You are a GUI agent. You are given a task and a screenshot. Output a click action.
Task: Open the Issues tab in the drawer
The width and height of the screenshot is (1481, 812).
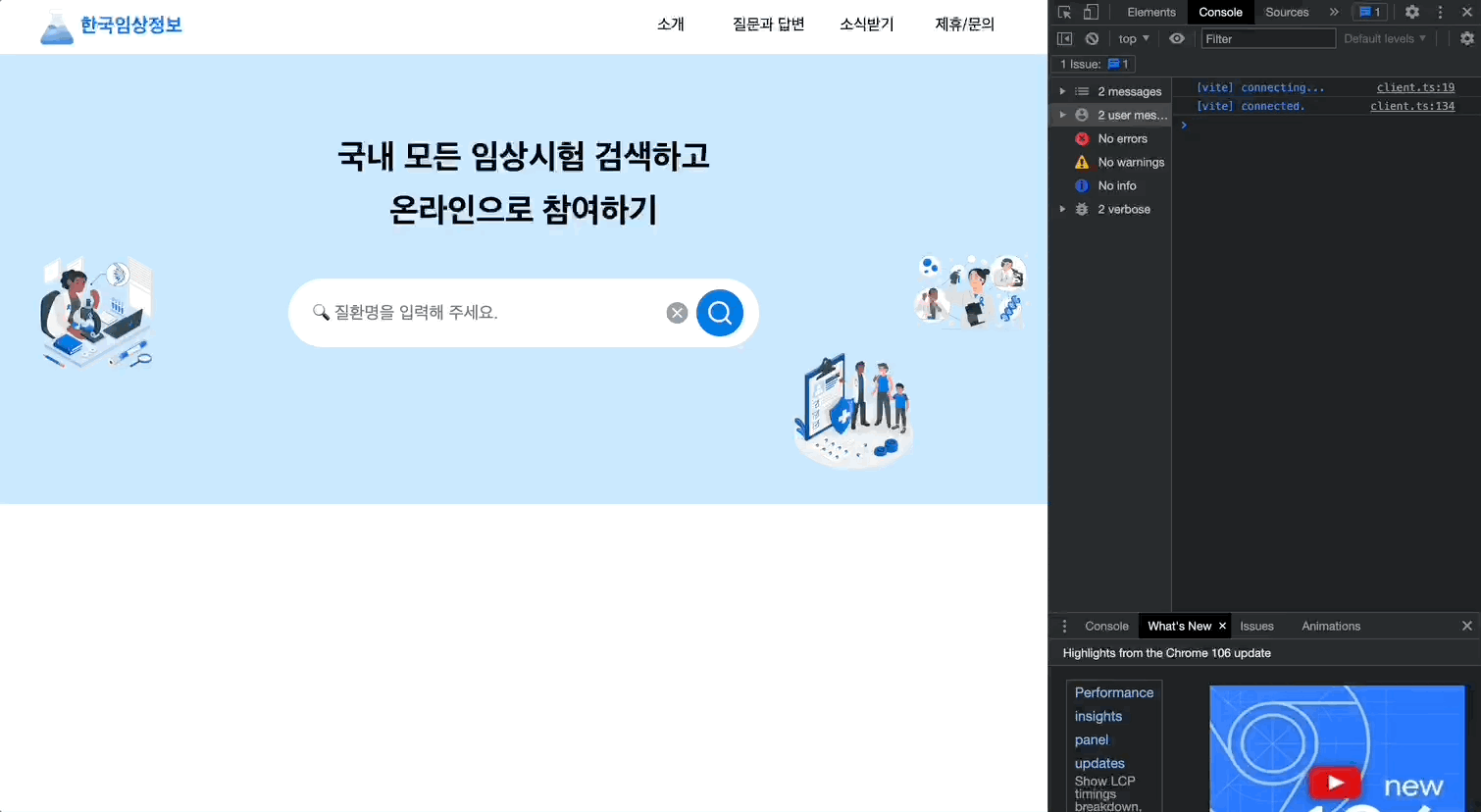click(x=1256, y=626)
